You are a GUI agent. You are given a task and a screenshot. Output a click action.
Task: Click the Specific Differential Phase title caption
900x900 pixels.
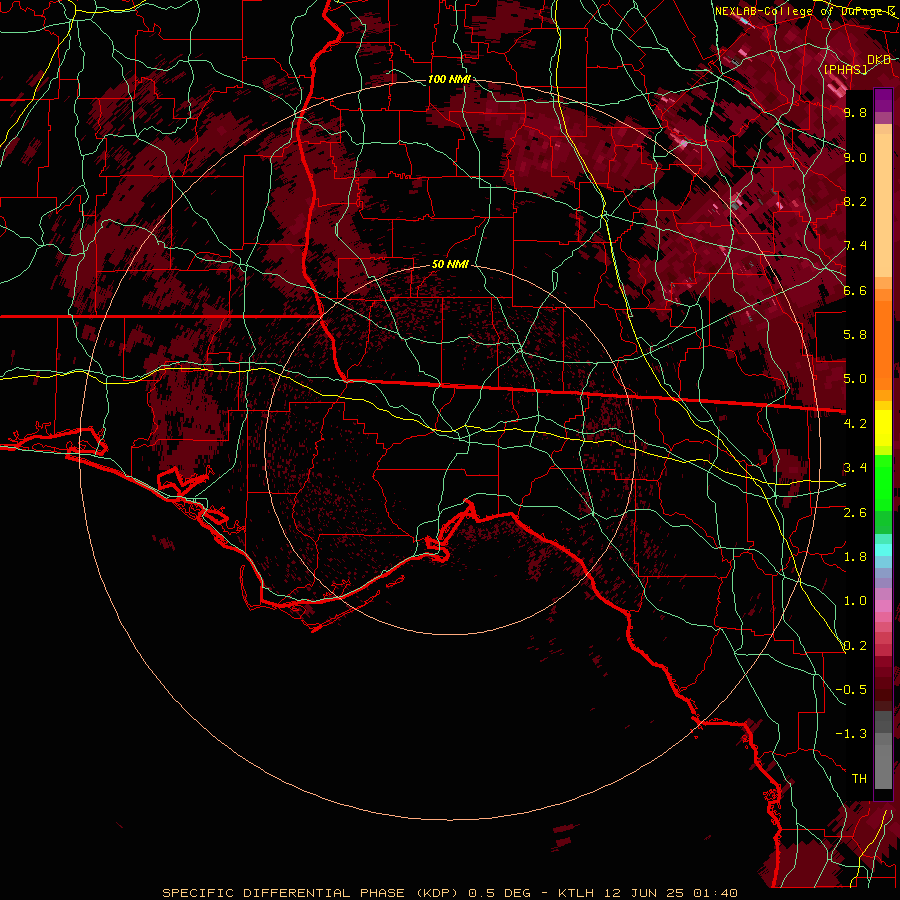(x=450, y=893)
